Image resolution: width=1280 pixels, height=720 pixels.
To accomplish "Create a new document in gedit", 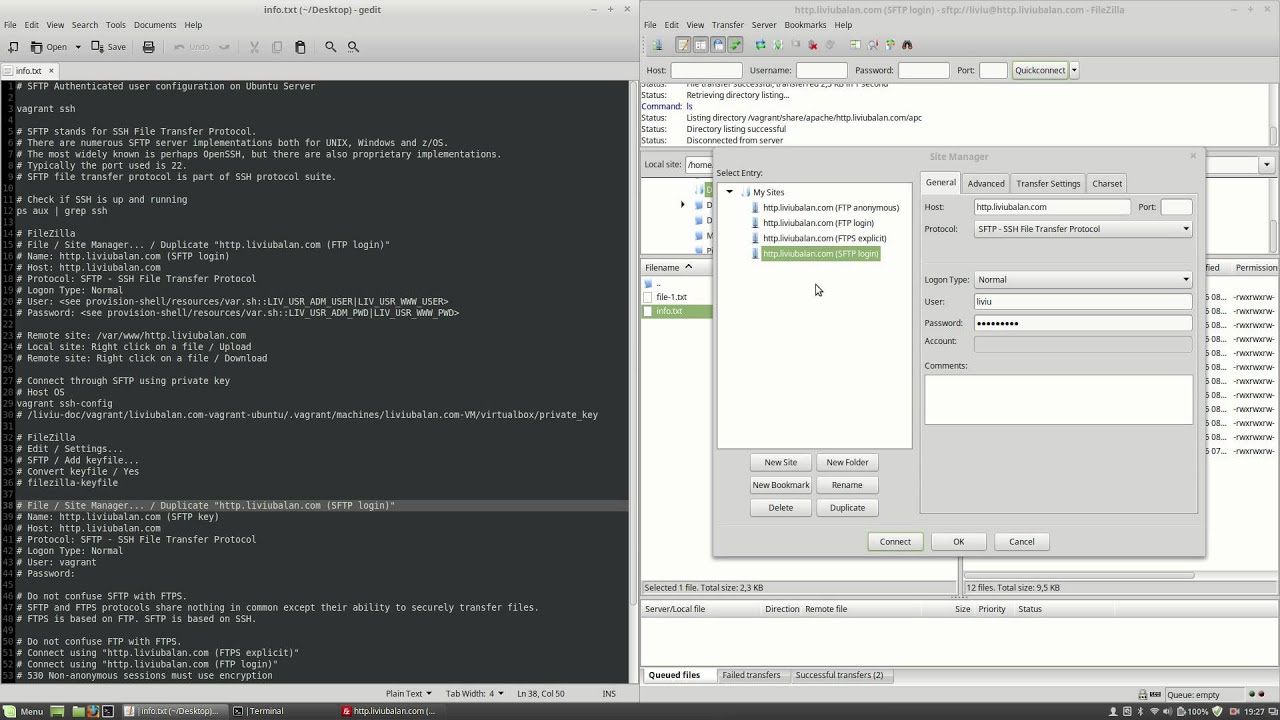I will [13, 47].
